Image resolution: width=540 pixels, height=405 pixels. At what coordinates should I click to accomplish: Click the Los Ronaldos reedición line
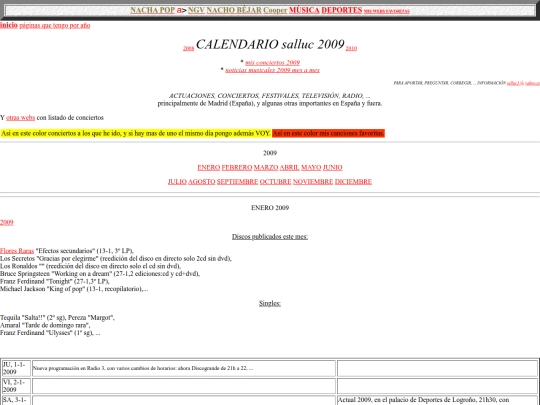pos(91,266)
